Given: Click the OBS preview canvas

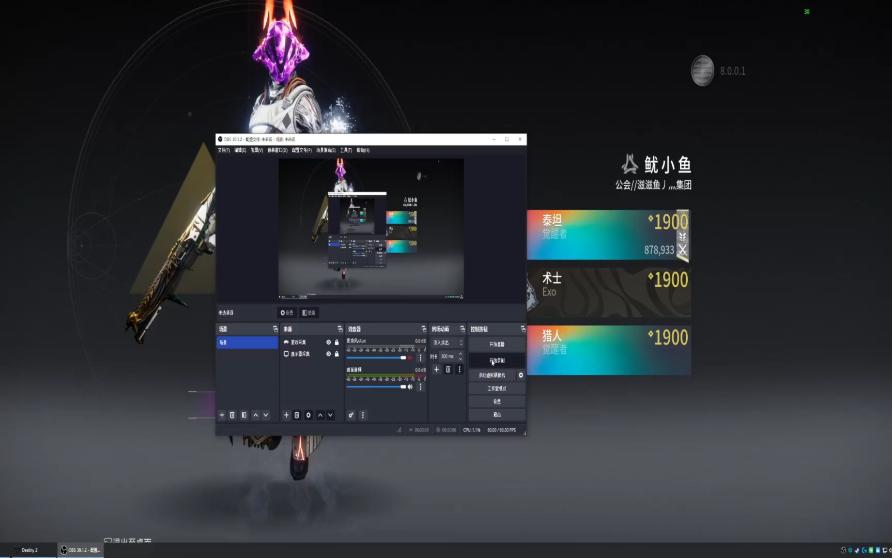Looking at the screenshot, I should coord(371,229).
